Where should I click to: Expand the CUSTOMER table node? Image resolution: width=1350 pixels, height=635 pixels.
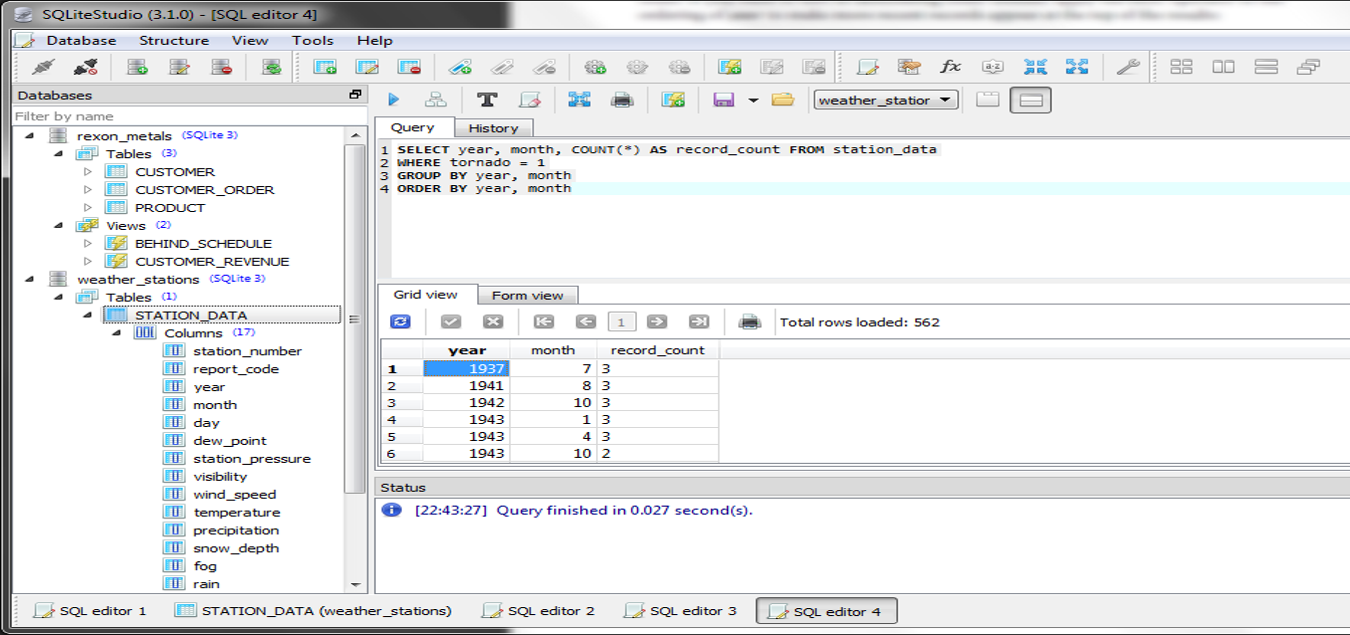click(87, 172)
